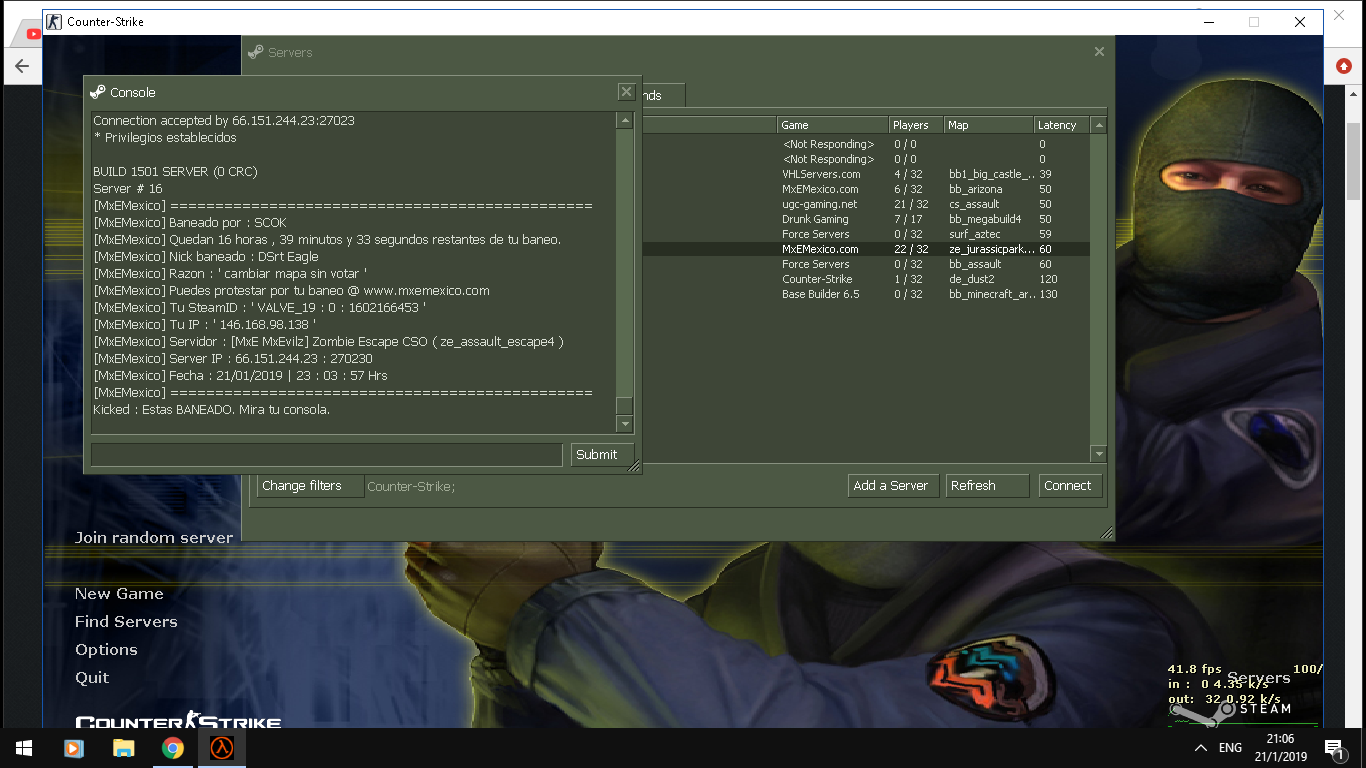Click the Steam icon in Console title

(98, 92)
